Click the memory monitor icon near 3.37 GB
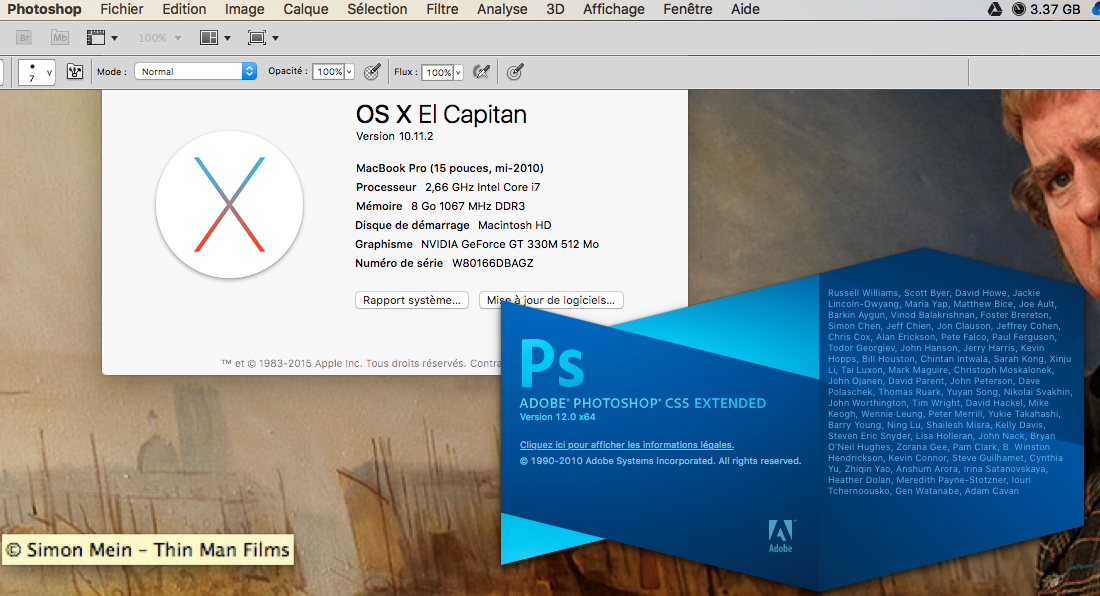The image size is (1100, 596). (1019, 9)
